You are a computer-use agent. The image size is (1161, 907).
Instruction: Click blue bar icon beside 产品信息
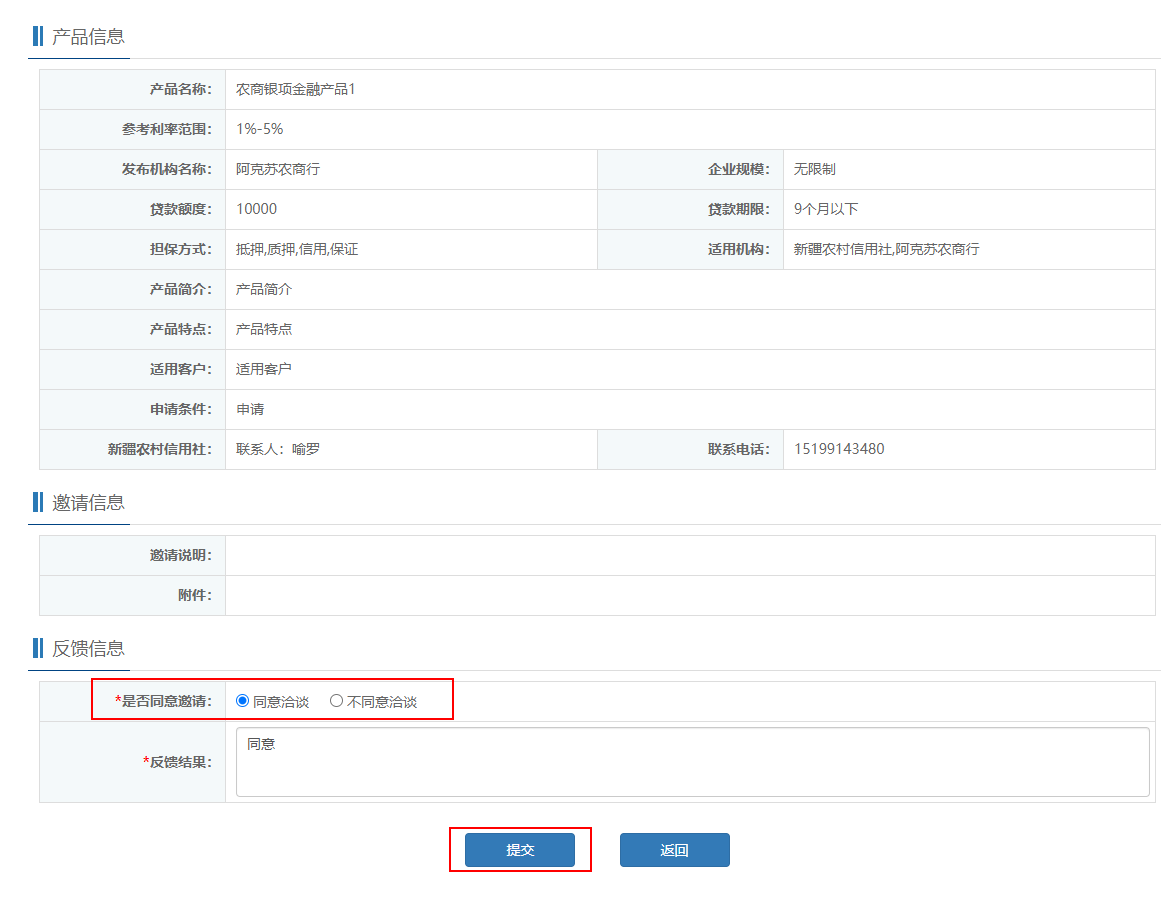tap(38, 36)
